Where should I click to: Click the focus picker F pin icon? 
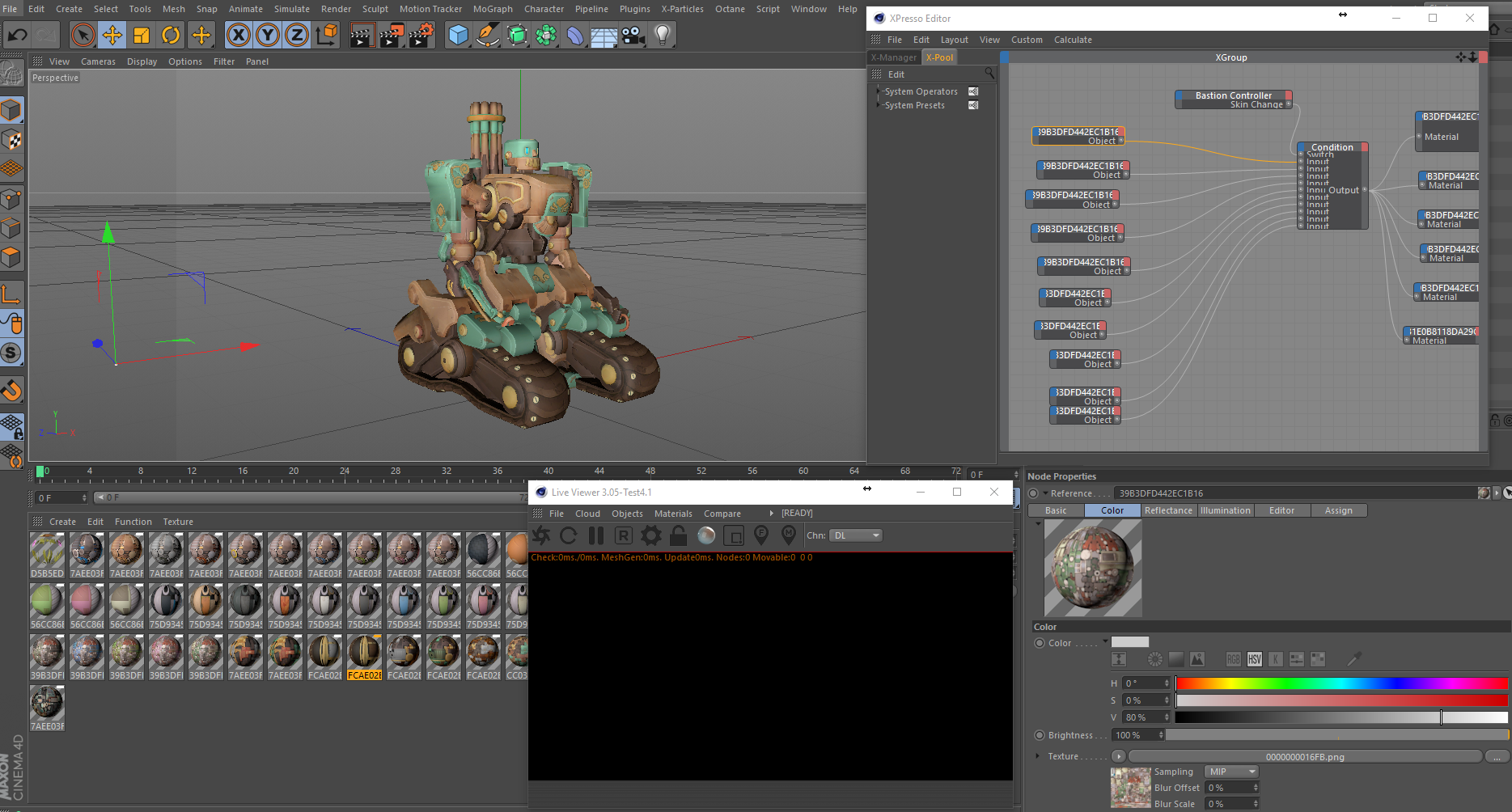[x=761, y=535]
